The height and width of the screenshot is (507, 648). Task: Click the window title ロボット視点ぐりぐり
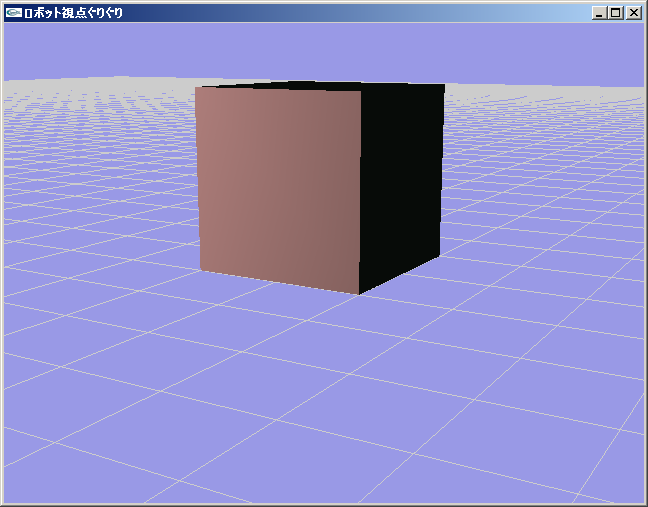(74, 13)
